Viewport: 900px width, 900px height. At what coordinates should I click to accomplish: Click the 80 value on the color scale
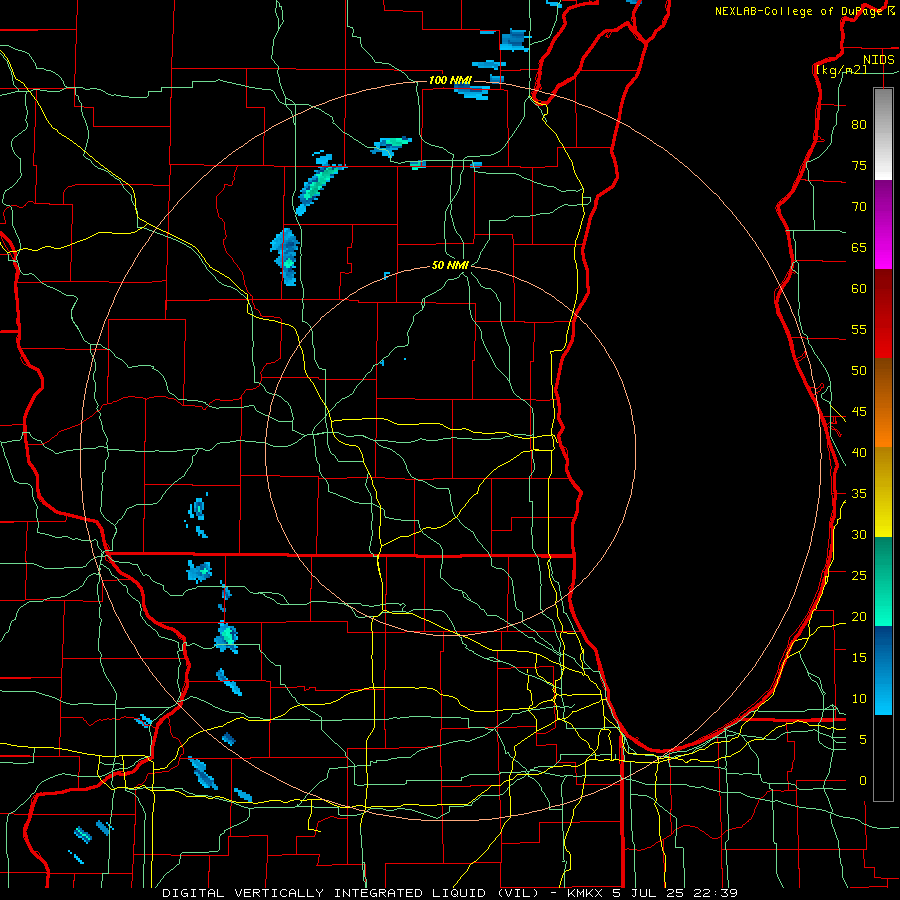[x=859, y=125]
